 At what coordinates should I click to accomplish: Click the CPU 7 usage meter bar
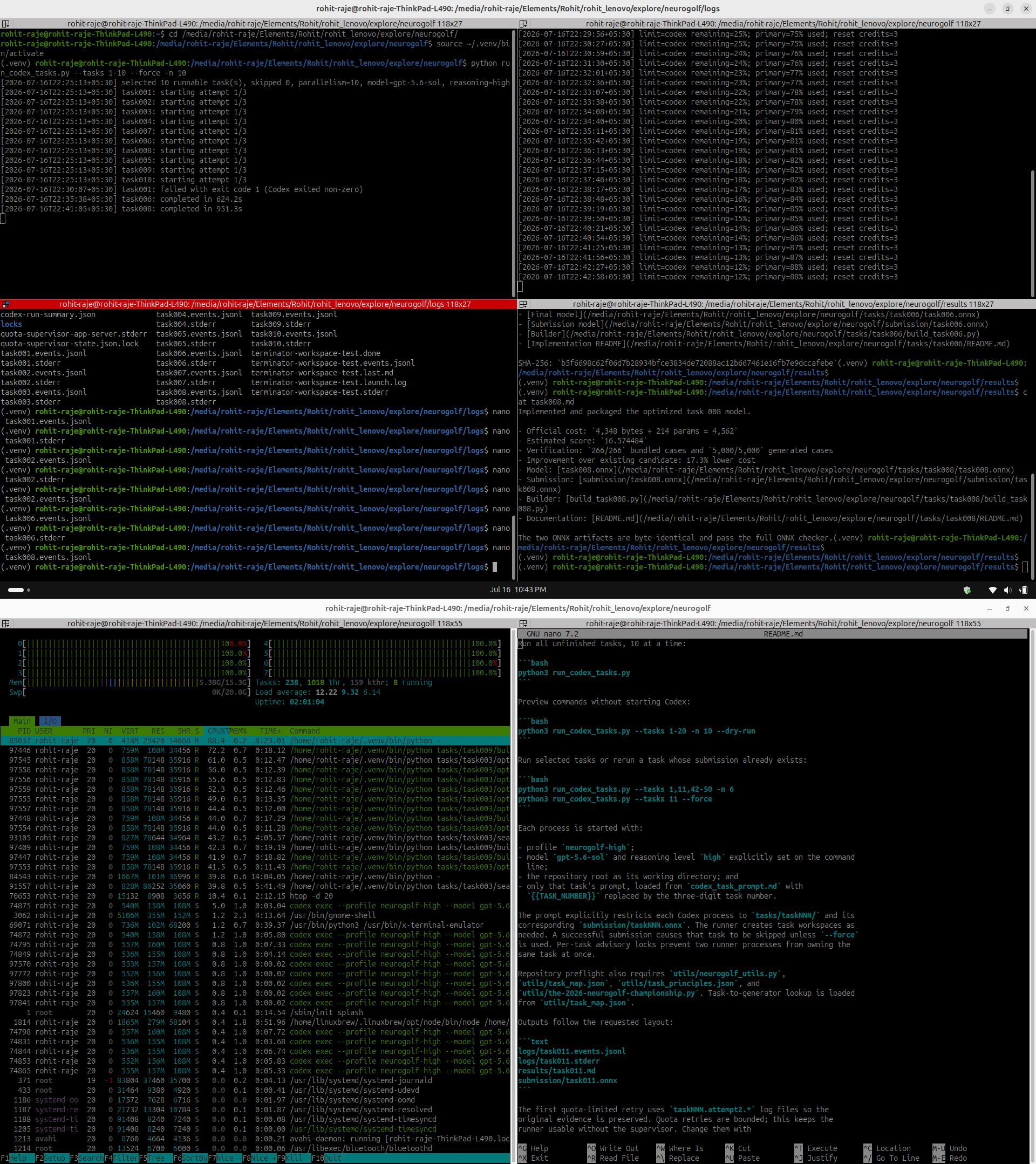click(382, 673)
